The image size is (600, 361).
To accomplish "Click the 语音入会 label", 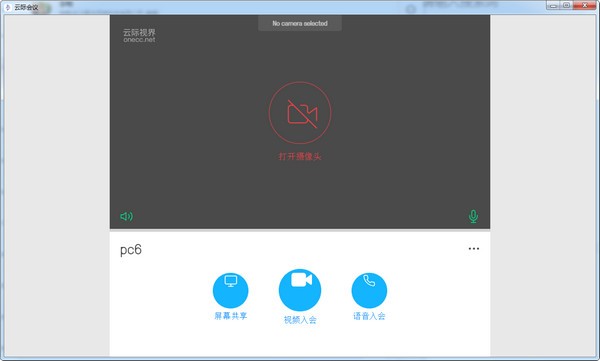I will point(369,316).
